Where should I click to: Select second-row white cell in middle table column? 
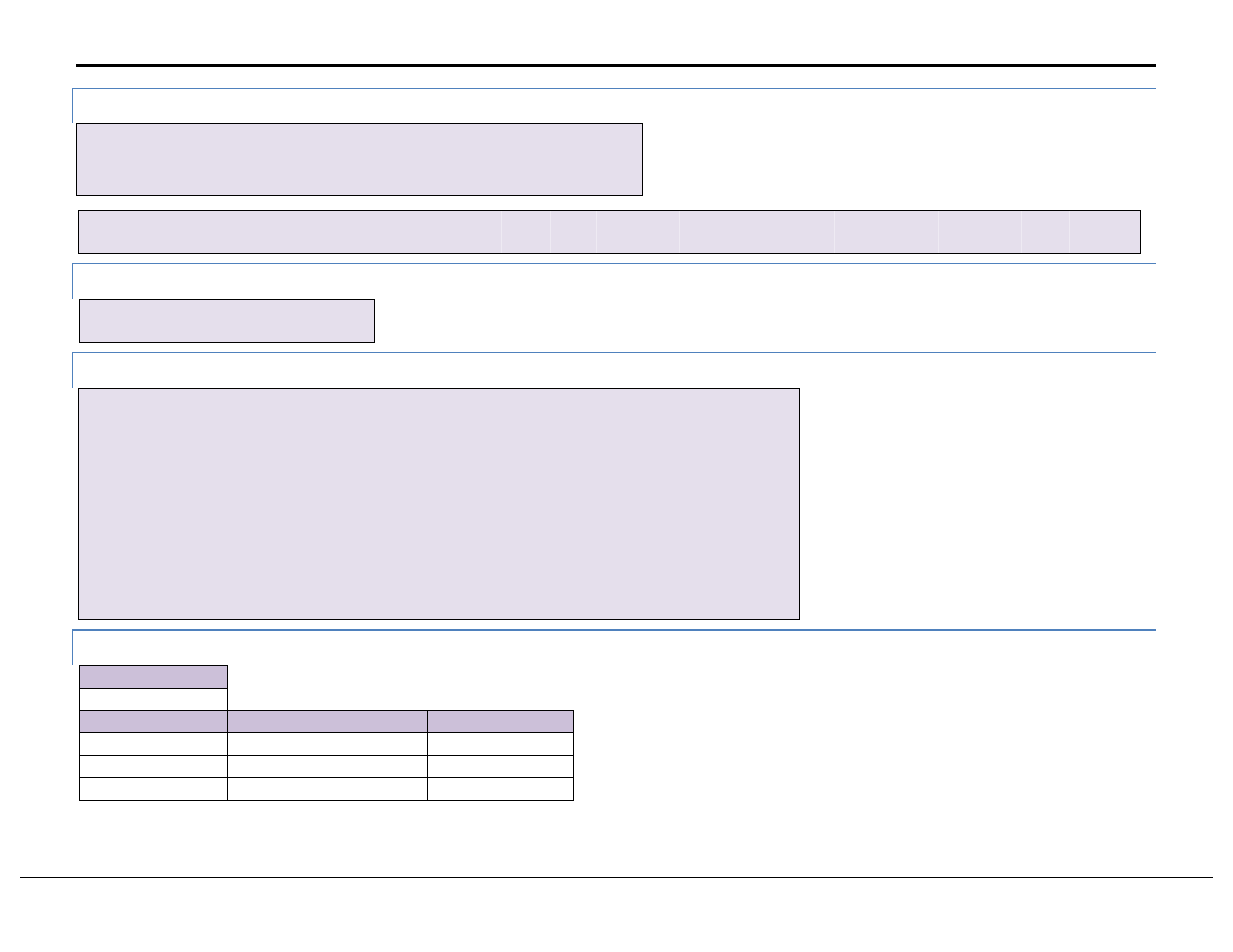(327, 767)
